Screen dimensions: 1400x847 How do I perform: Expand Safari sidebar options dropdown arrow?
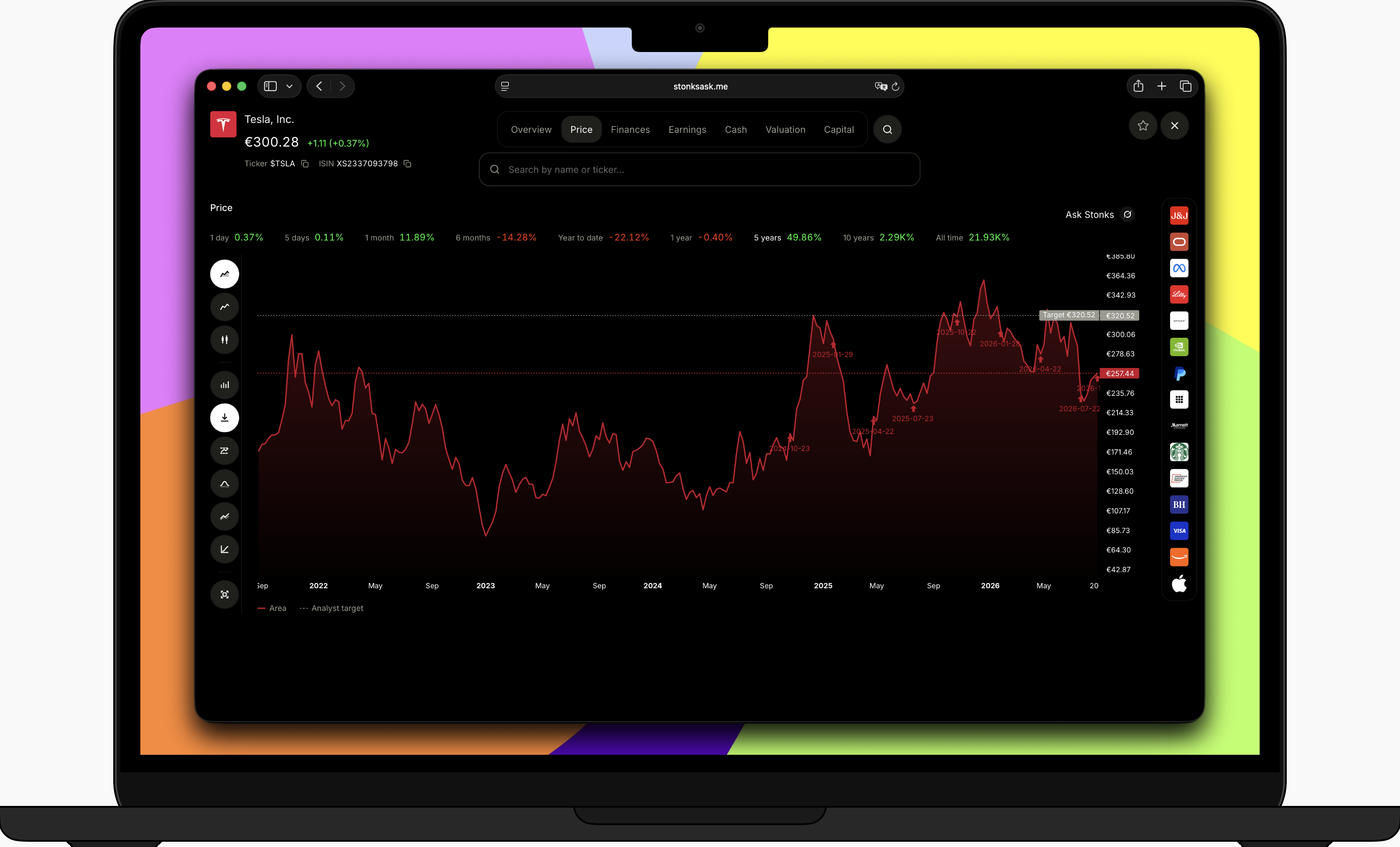pyautogui.click(x=289, y=87)
